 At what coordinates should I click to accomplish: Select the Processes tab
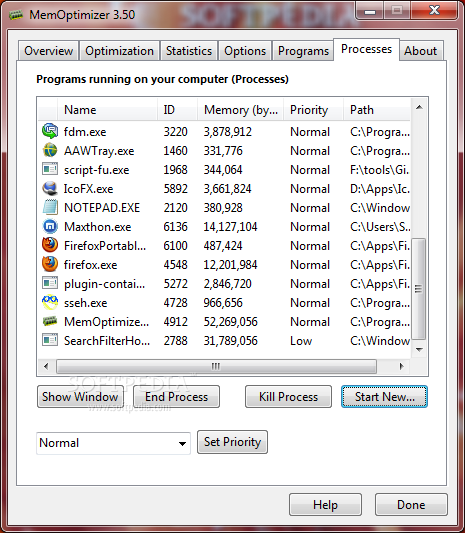pyautogui.click(x=366, y=49)
